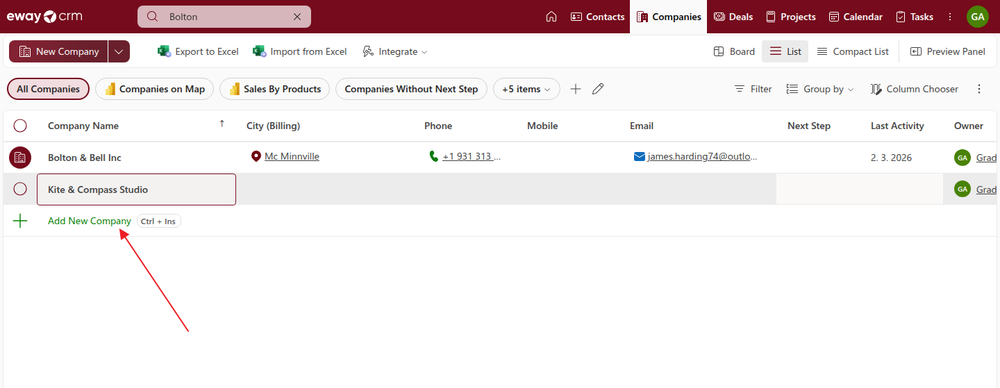Click GA owner avatar in Kite row
Viewport: 1000px width, 388px height.
tap(962, 189)
